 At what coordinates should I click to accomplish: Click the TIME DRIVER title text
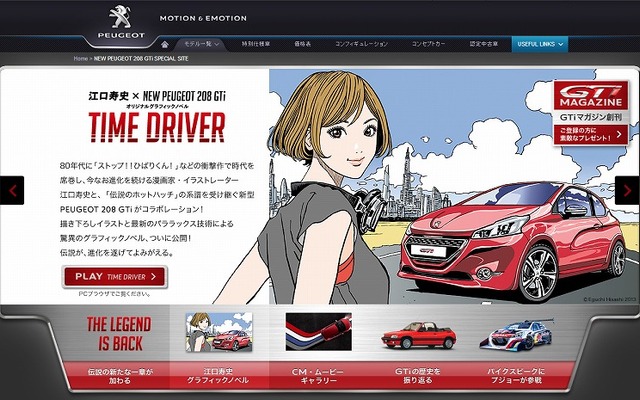[x=157, y=127]
